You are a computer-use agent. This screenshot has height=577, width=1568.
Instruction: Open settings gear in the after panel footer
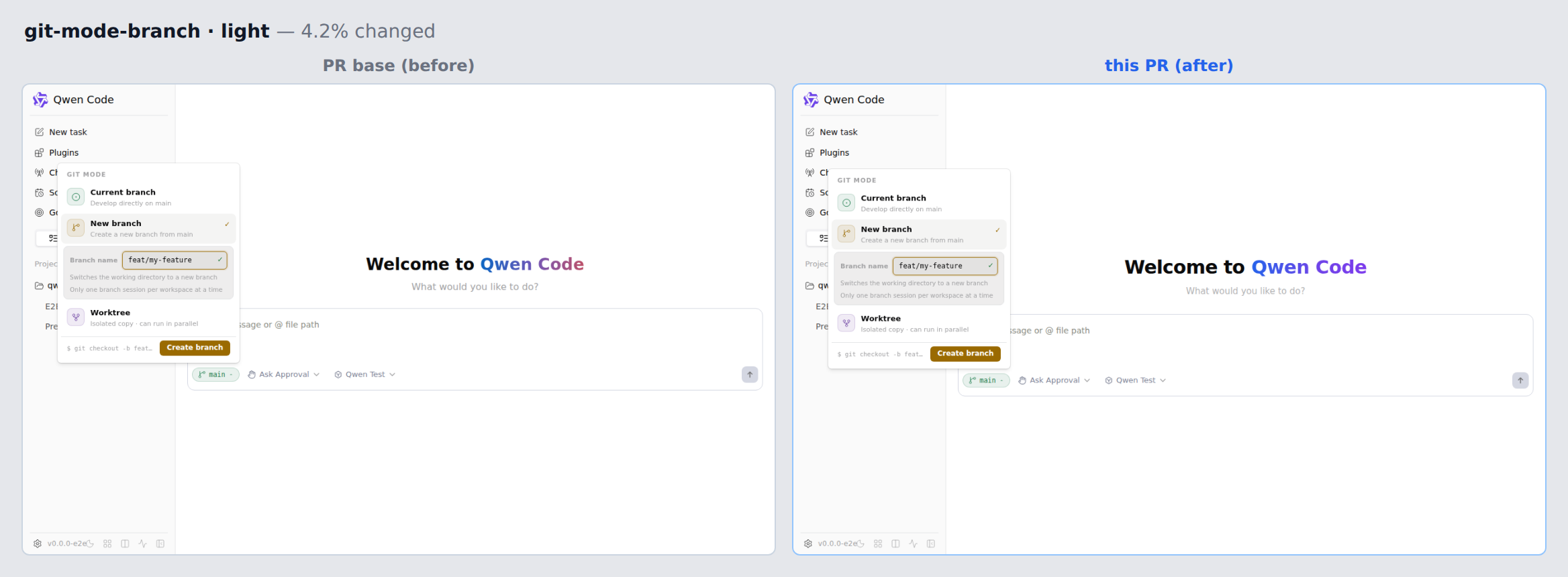(x=808, y=543)
